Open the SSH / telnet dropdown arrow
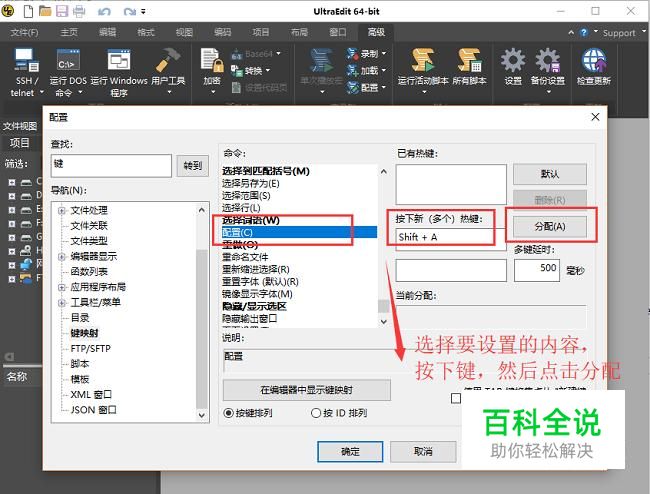This screenshot has width=650, height=494. [x=41, y=92]
